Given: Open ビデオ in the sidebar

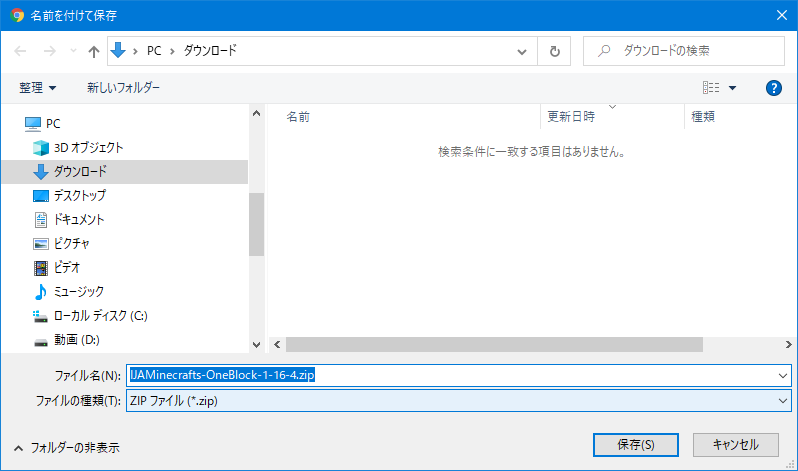Looking at the screenshot, I should (67, 267).
